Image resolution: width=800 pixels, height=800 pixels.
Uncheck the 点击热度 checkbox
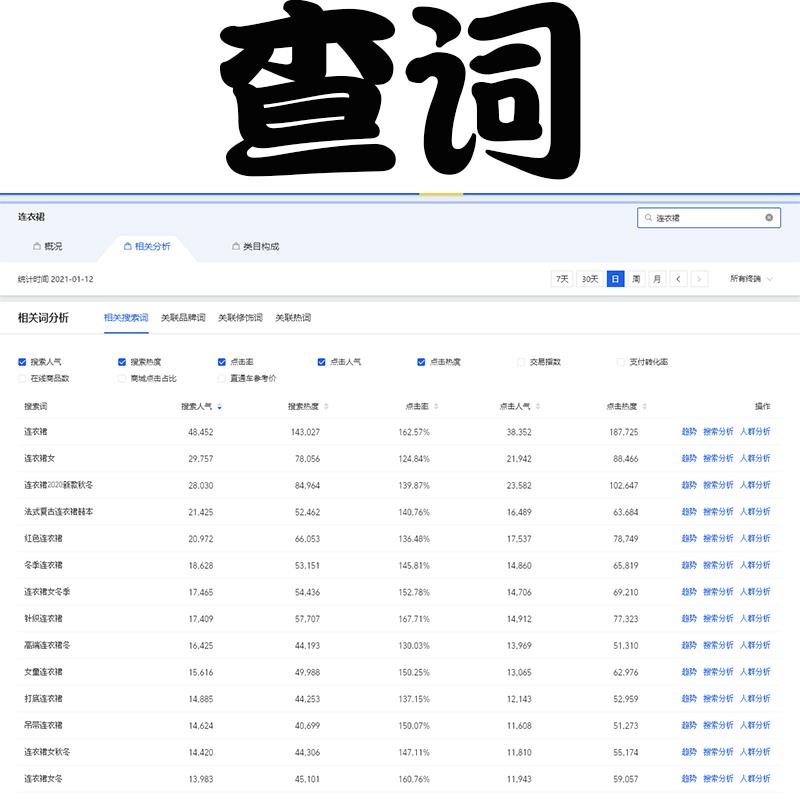pyautogui.click(x=421, y=362)
